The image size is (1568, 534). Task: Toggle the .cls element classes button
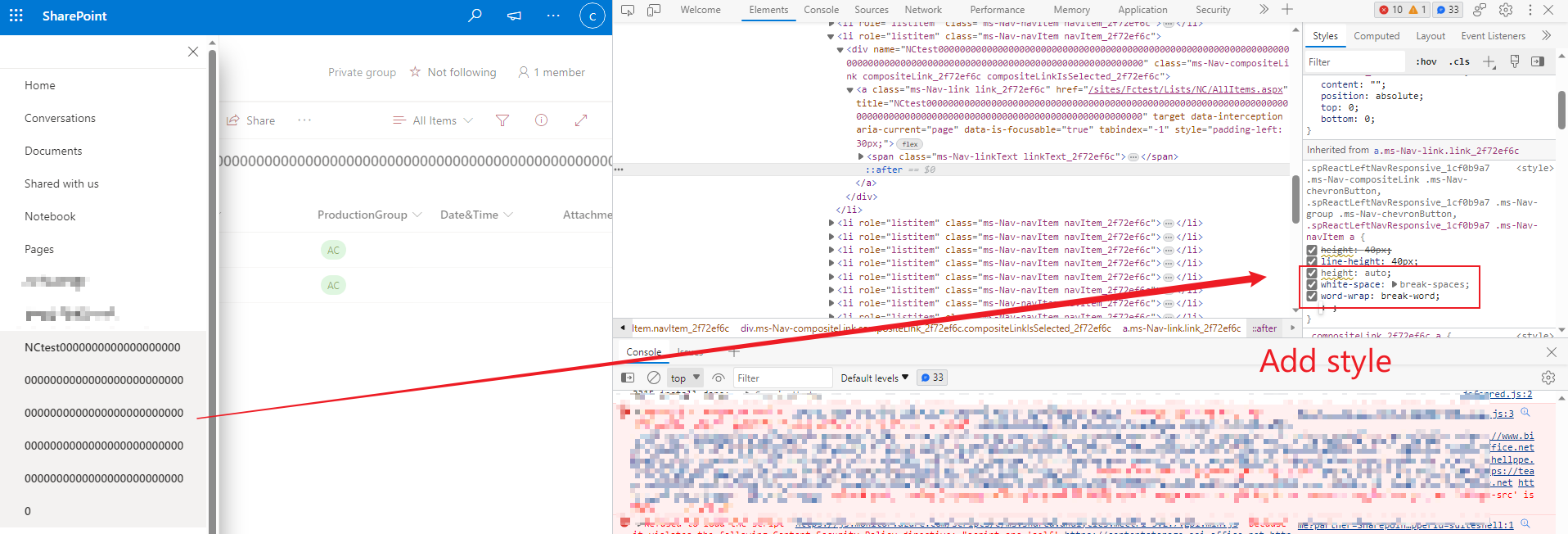[1459, 62]
